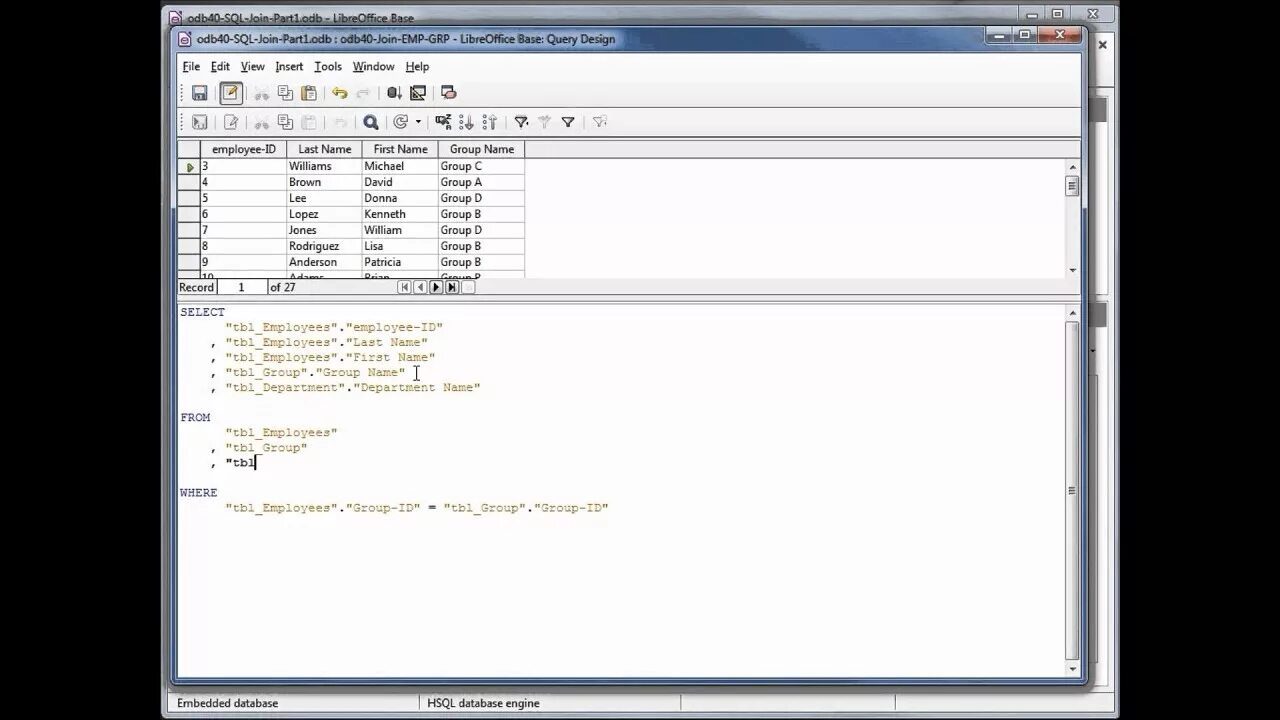This screenshot has width=1280, height=720.
Task: Select the Rodriguez last name cell
Action: [324, 246]
